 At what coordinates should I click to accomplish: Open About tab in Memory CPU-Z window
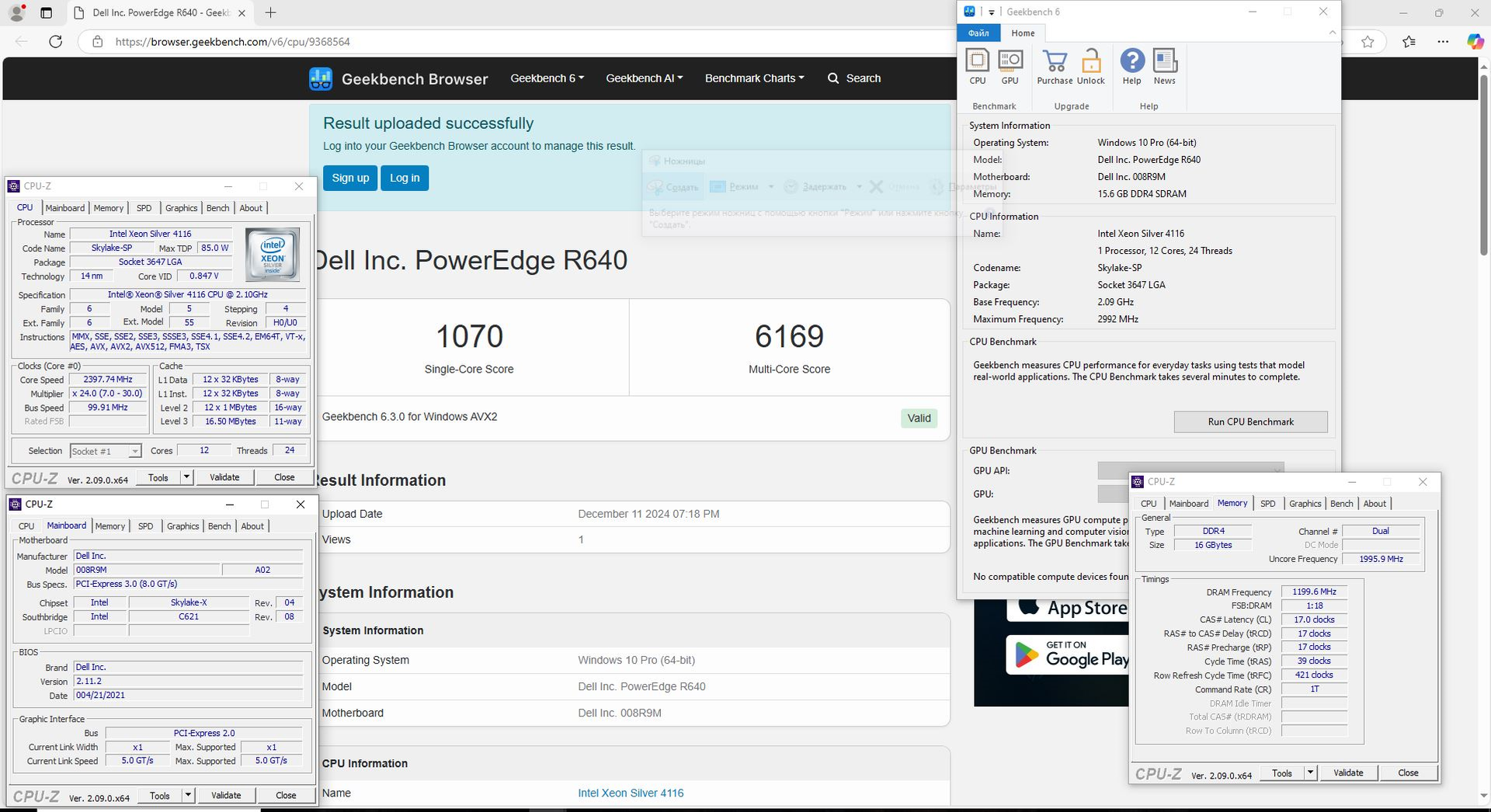(x=1375, y=504)
